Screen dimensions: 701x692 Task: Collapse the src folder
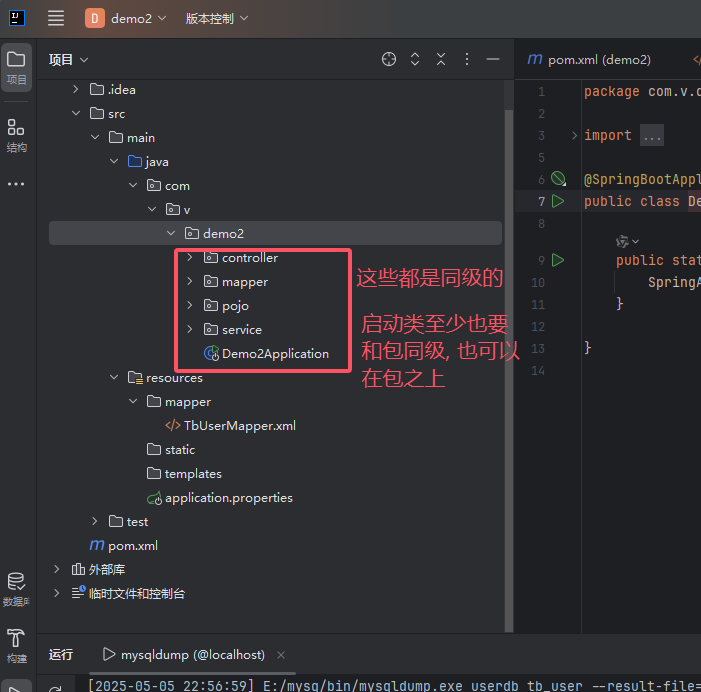76,114
